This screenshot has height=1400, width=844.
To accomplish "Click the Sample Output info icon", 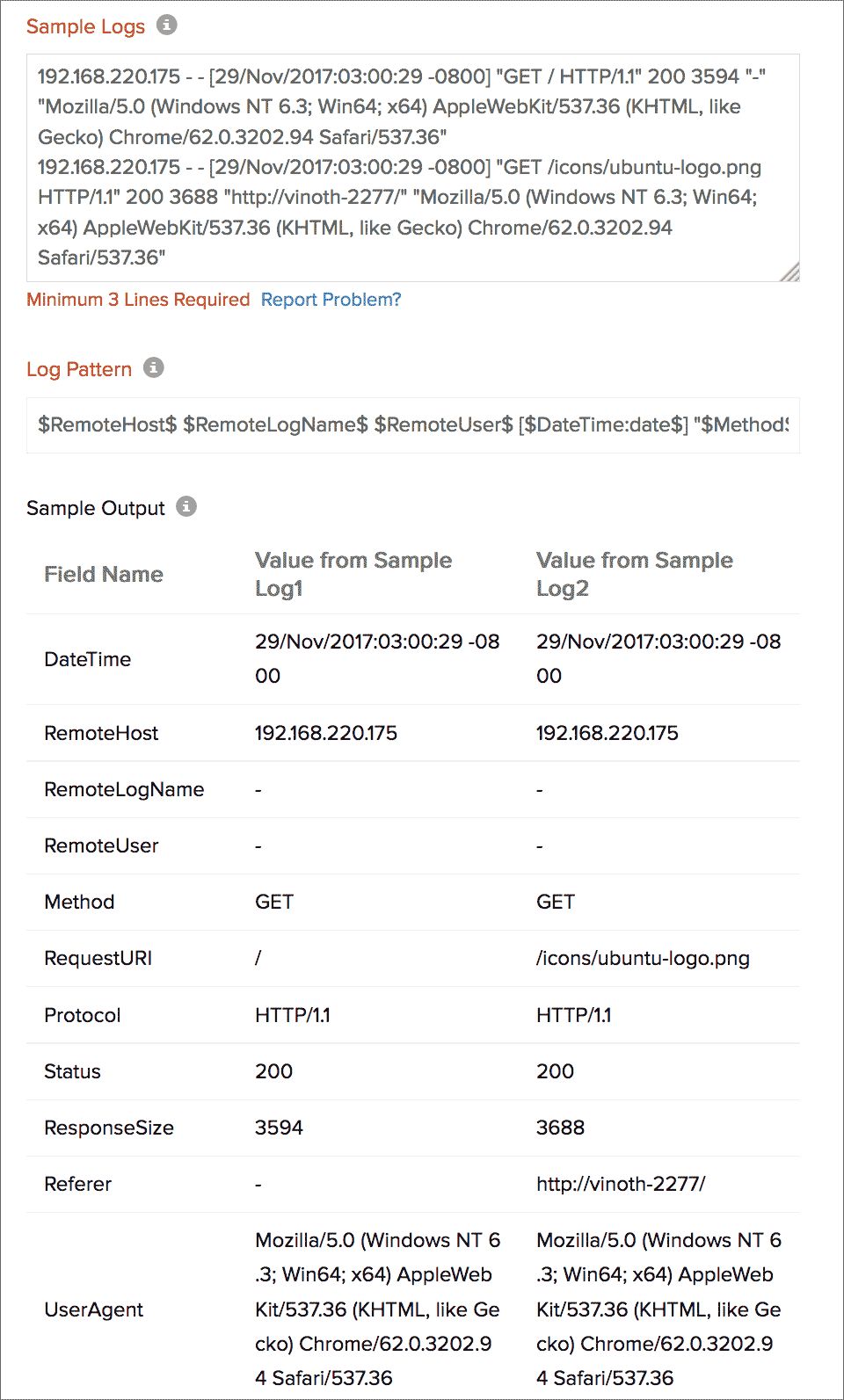I will point(186,507).
